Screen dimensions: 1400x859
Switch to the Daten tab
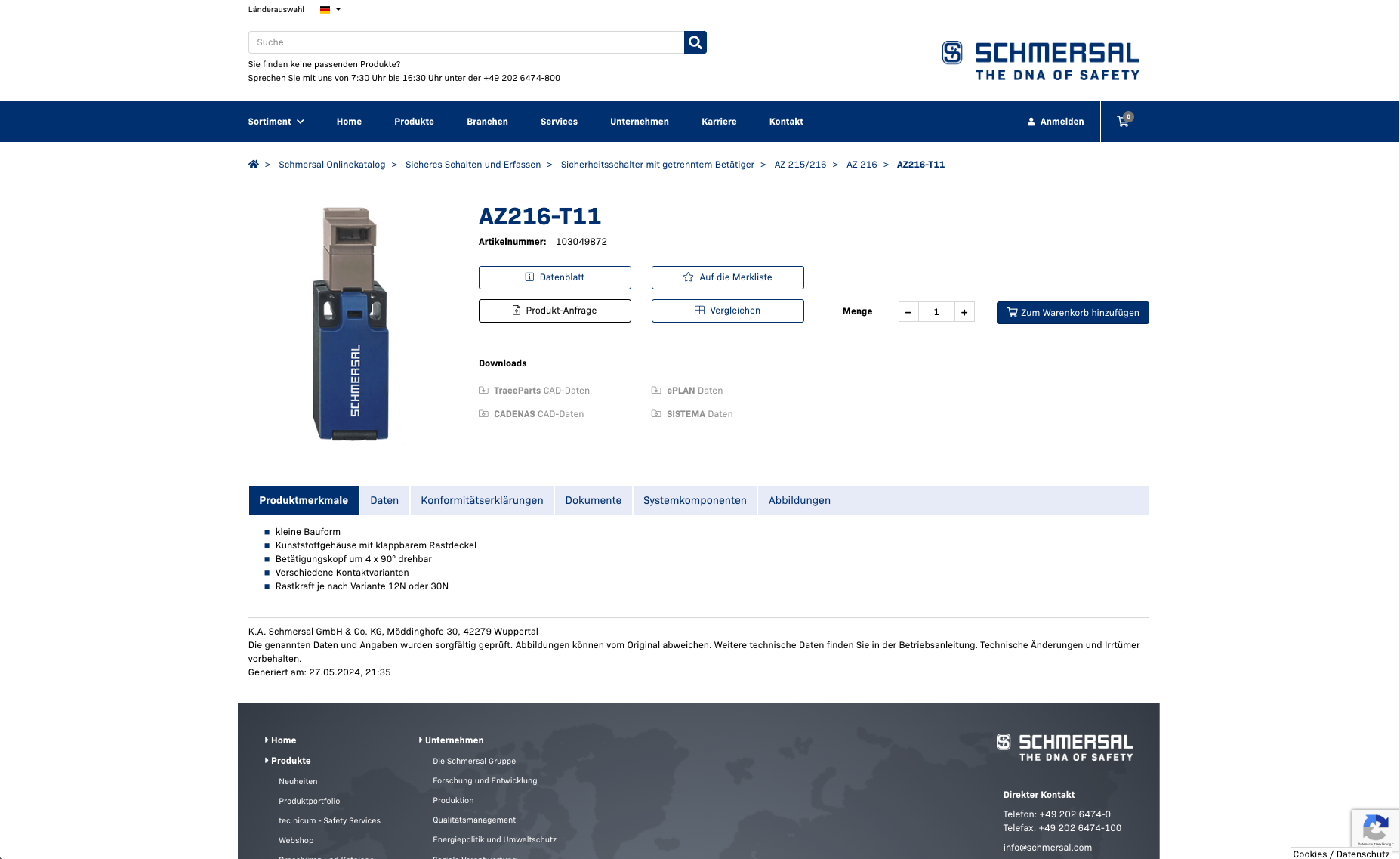[x=384, y=500]
